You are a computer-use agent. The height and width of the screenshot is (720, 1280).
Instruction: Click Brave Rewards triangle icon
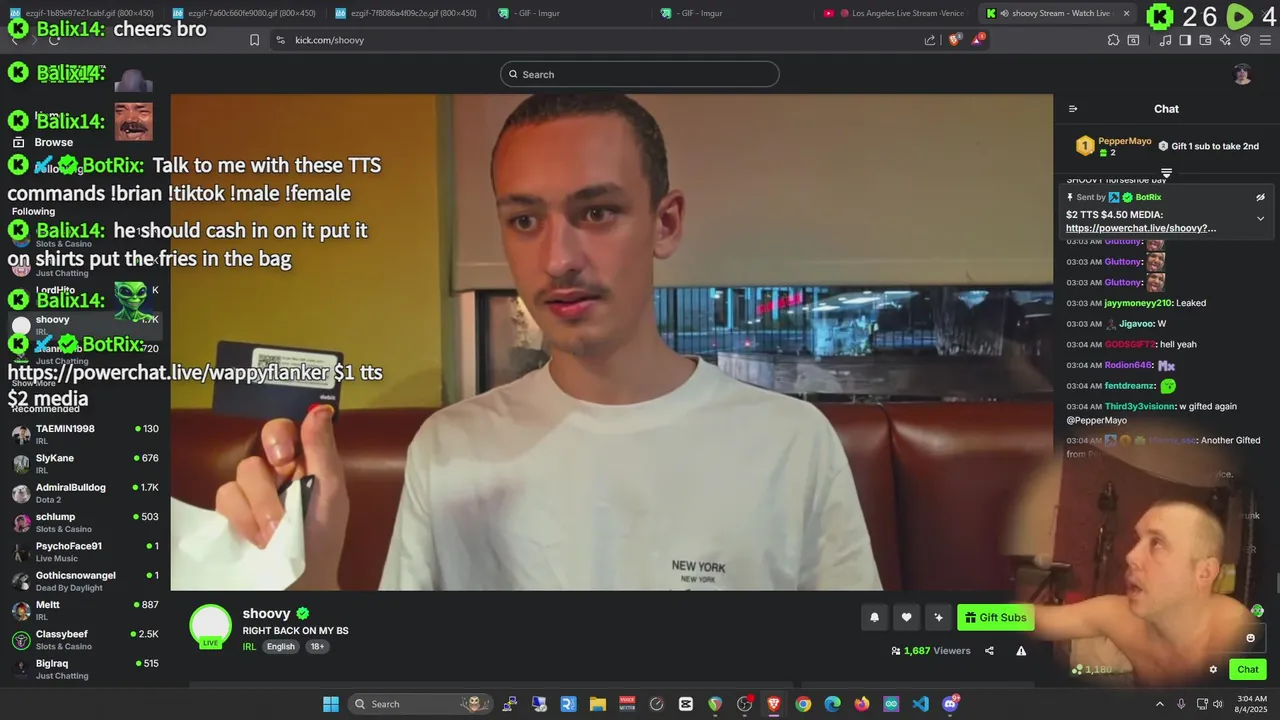click(x=977, y=40)
